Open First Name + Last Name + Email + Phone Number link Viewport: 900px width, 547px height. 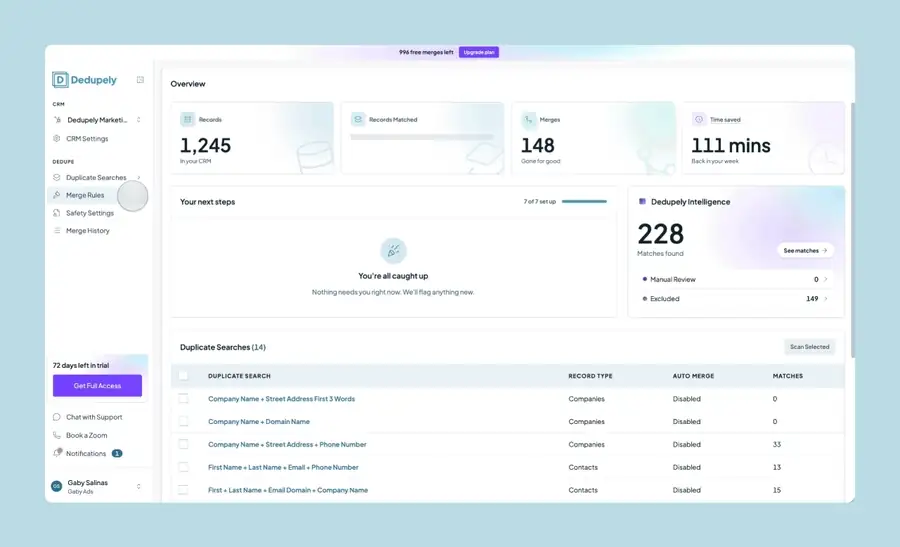pos(283,467)
